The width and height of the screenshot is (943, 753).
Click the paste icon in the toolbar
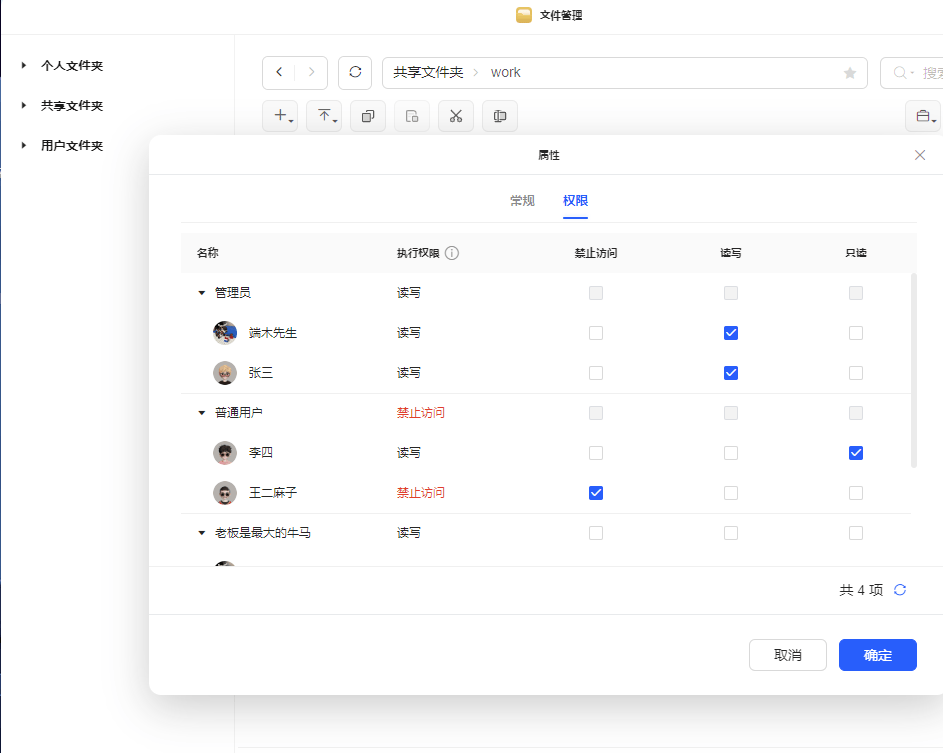point(411,116)
